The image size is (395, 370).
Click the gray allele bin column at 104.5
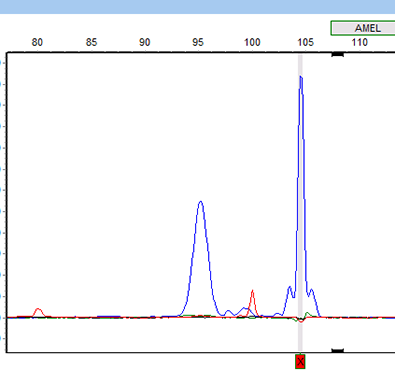point(300,203)
